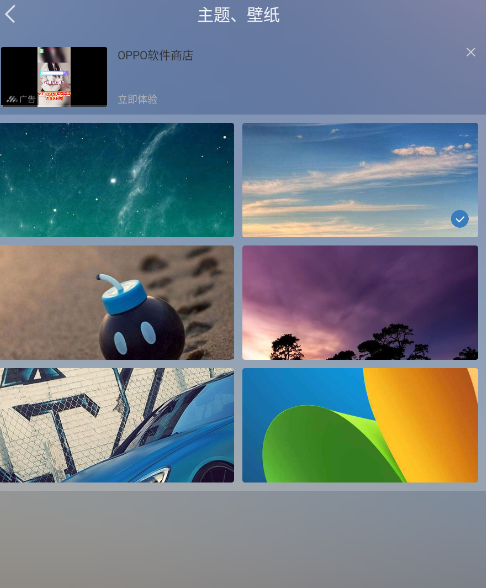Select the green starry galaxy wallpaper
Image resolution: width=486 pixels, height=588 pixels.
coord(117,180)
